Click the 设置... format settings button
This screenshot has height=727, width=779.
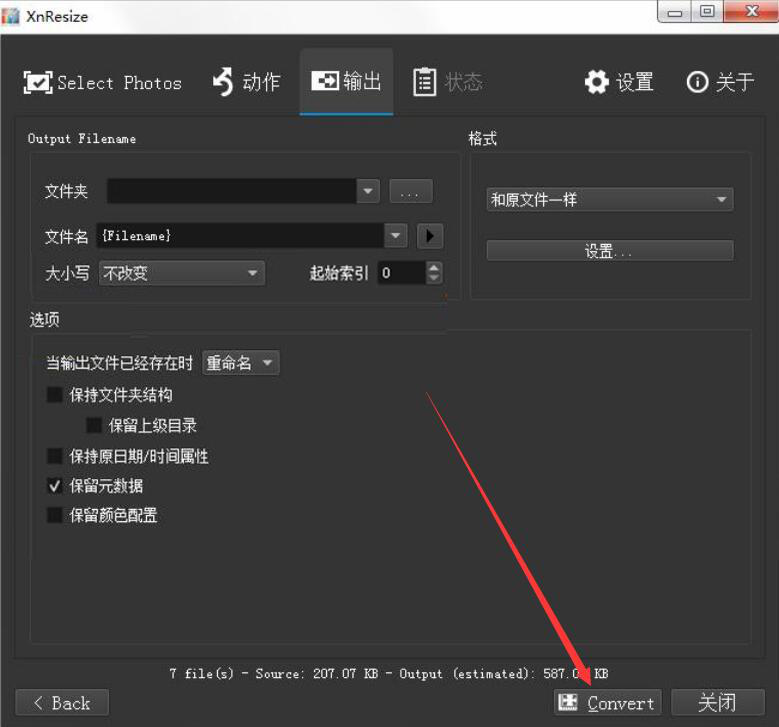pyautogui.click(x=610, y=251)
